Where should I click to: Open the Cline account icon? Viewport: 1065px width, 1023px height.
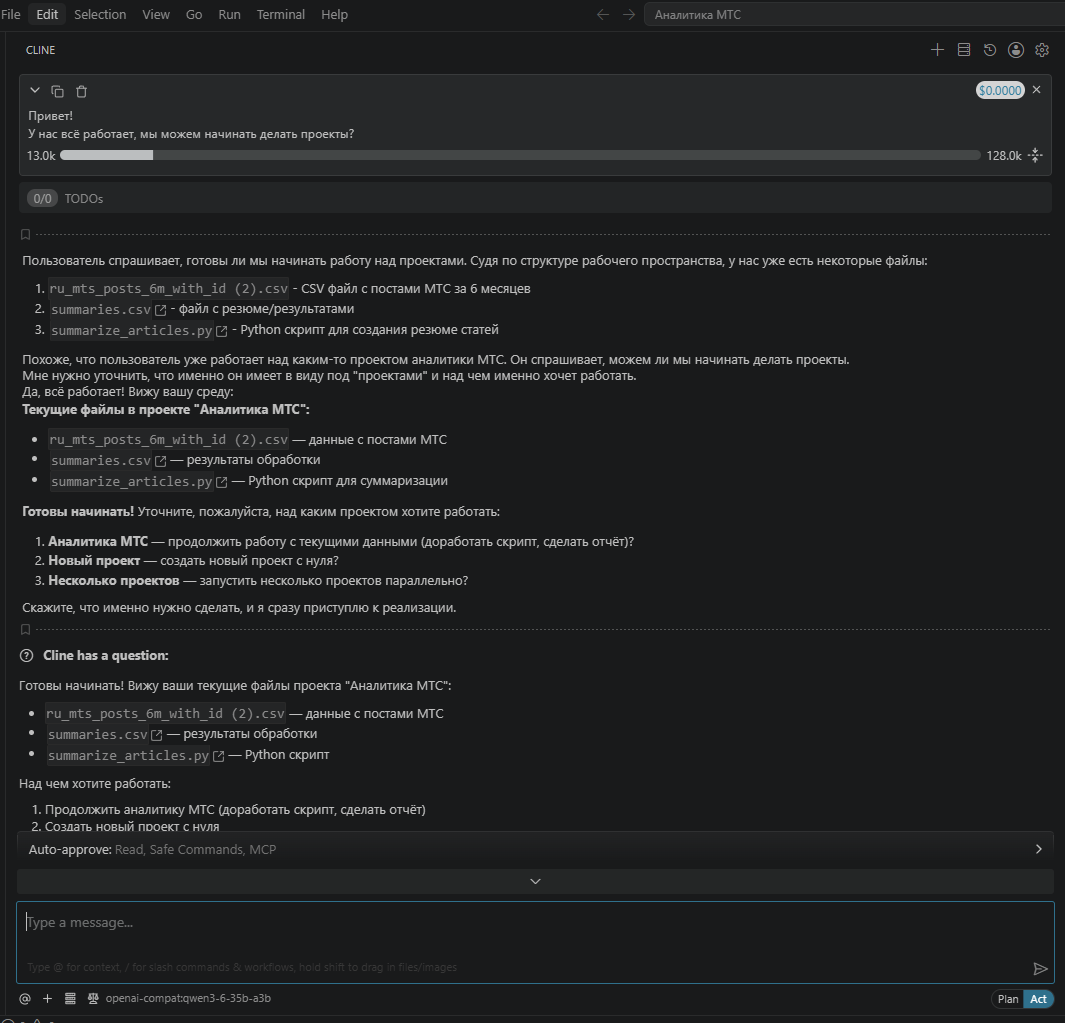(x=1015, y=50)
